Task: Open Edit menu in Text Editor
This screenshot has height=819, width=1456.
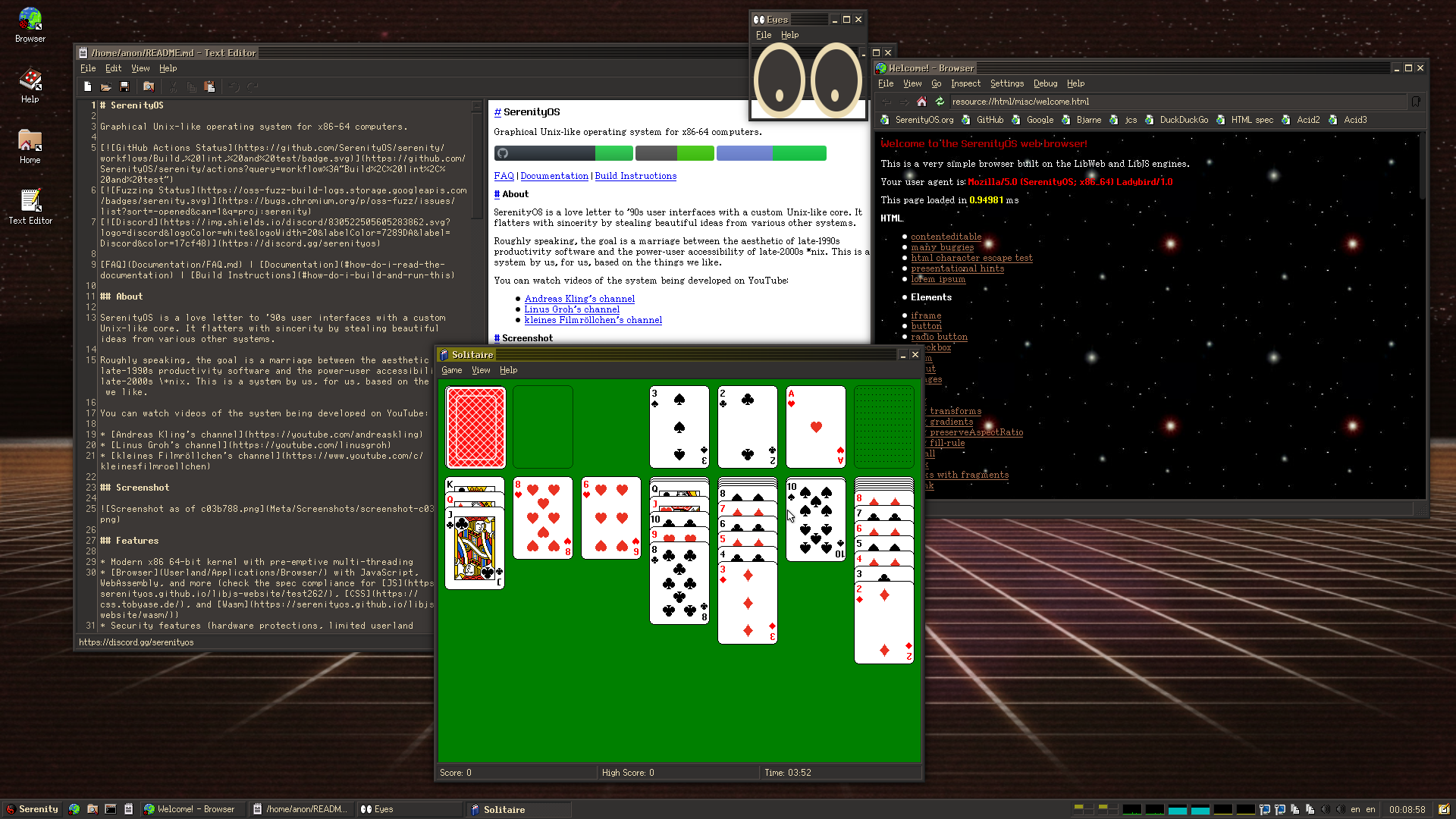Action: 113,68
